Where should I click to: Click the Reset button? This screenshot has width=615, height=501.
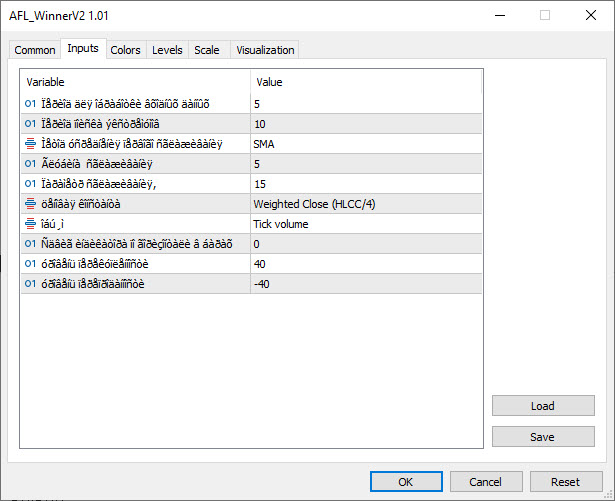(x=566, y=481)
